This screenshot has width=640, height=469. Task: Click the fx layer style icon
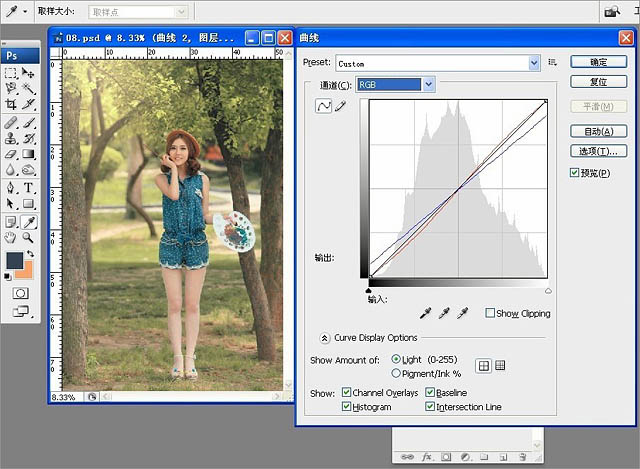point(427,457)
